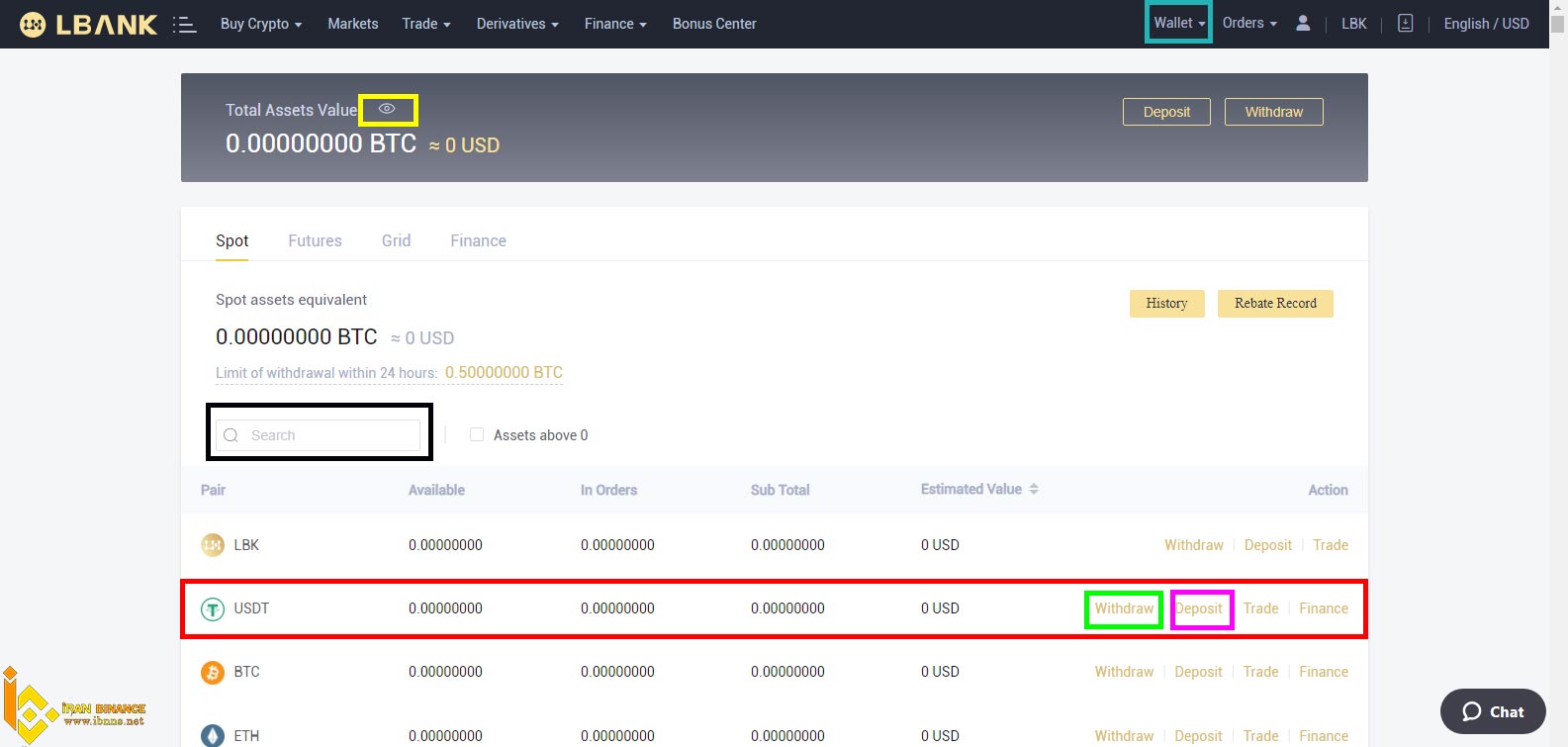Expand the Finance dropdown in navbar
Viewport: 1568px width, 747px height.
[x=615, y=24]
